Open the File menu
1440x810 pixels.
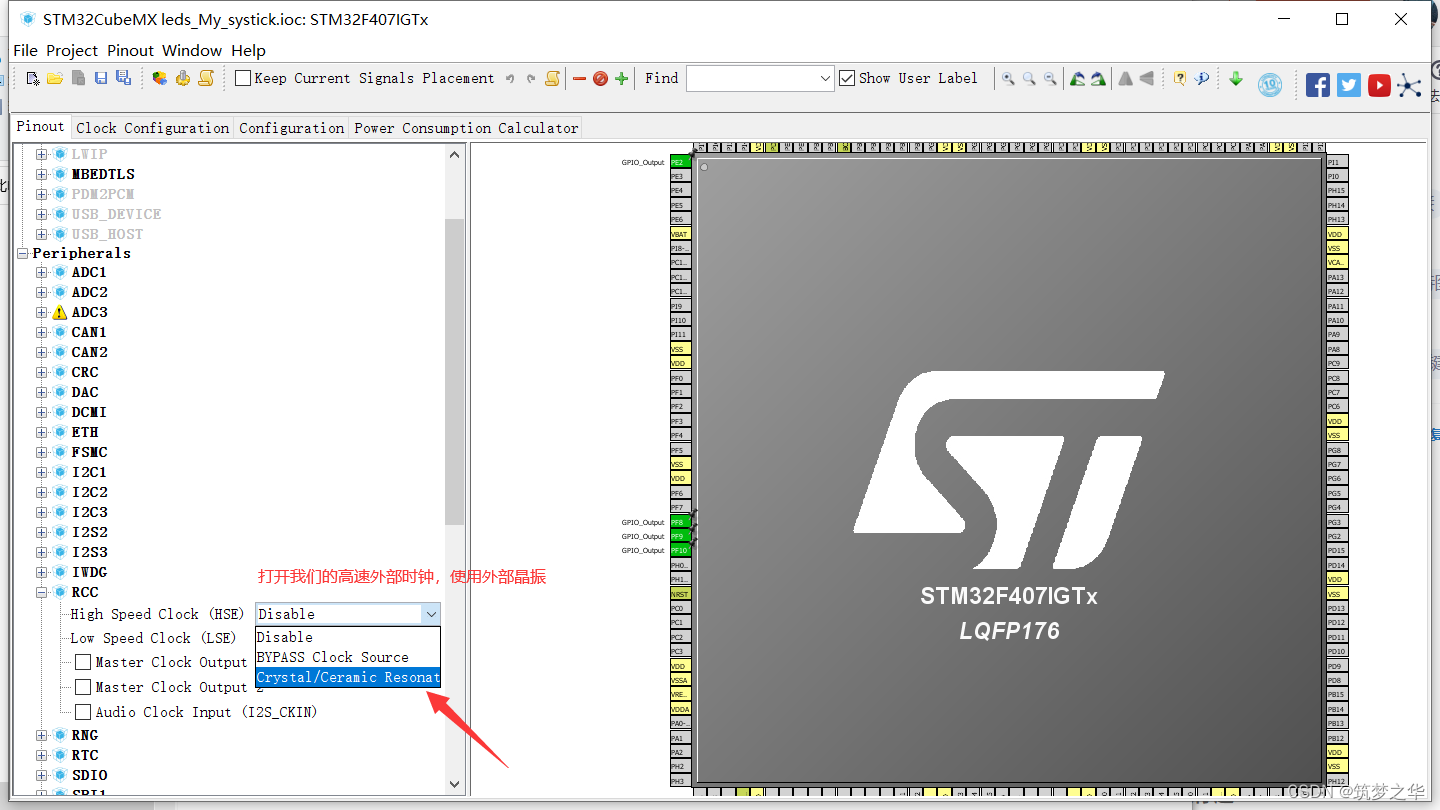[25, 50]
